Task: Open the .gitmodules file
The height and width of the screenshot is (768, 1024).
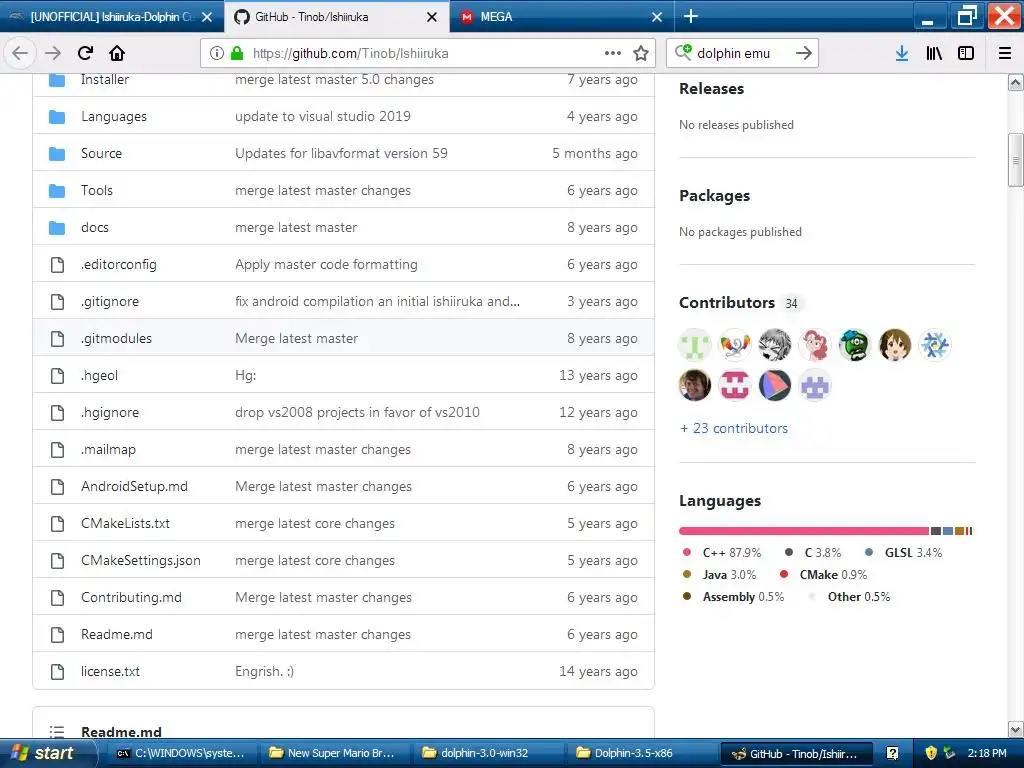Action: click(116, 338)
